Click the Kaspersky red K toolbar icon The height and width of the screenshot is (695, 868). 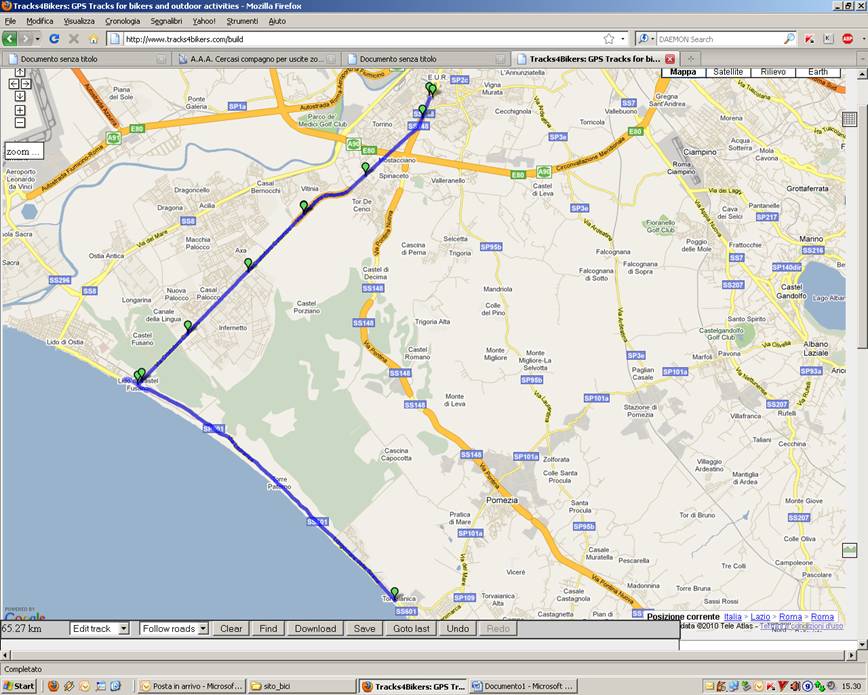tap(809, 39)
